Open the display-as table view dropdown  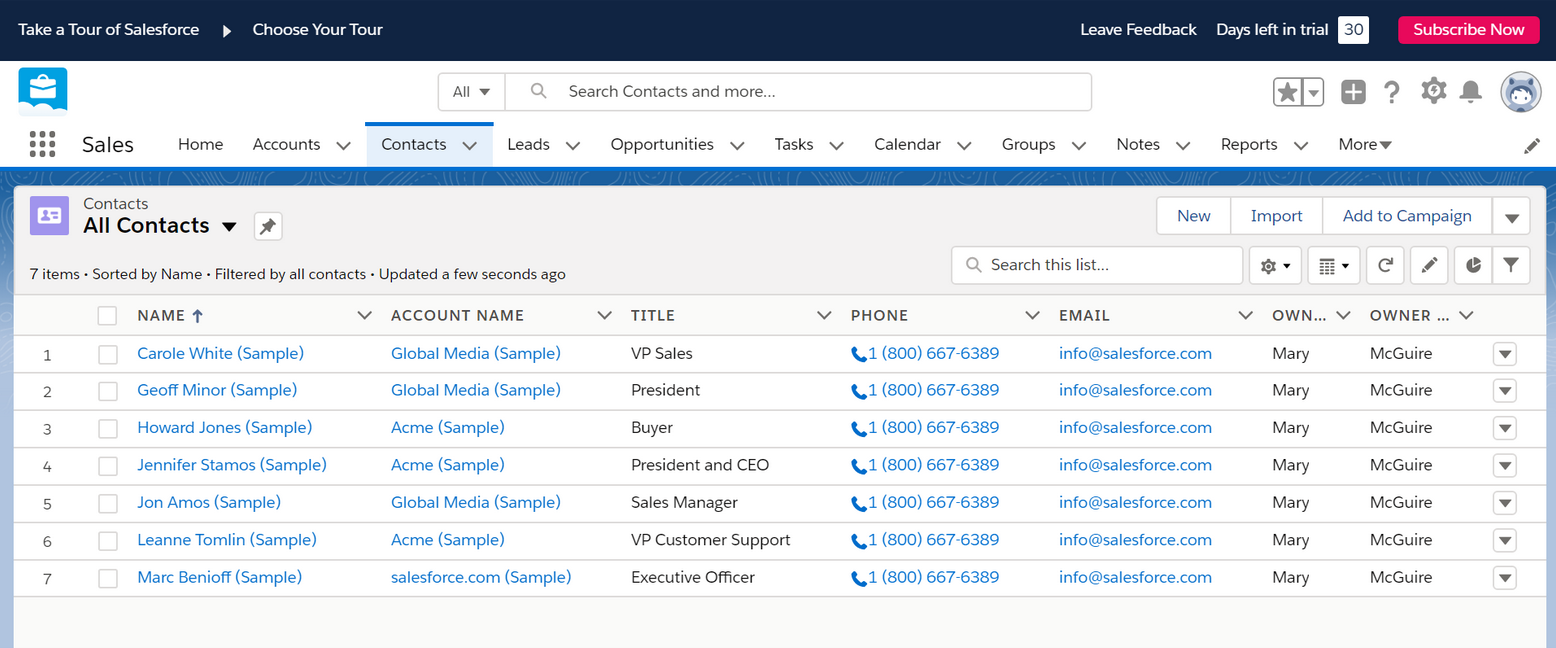pyautogui.click(x=1333, y=265)
